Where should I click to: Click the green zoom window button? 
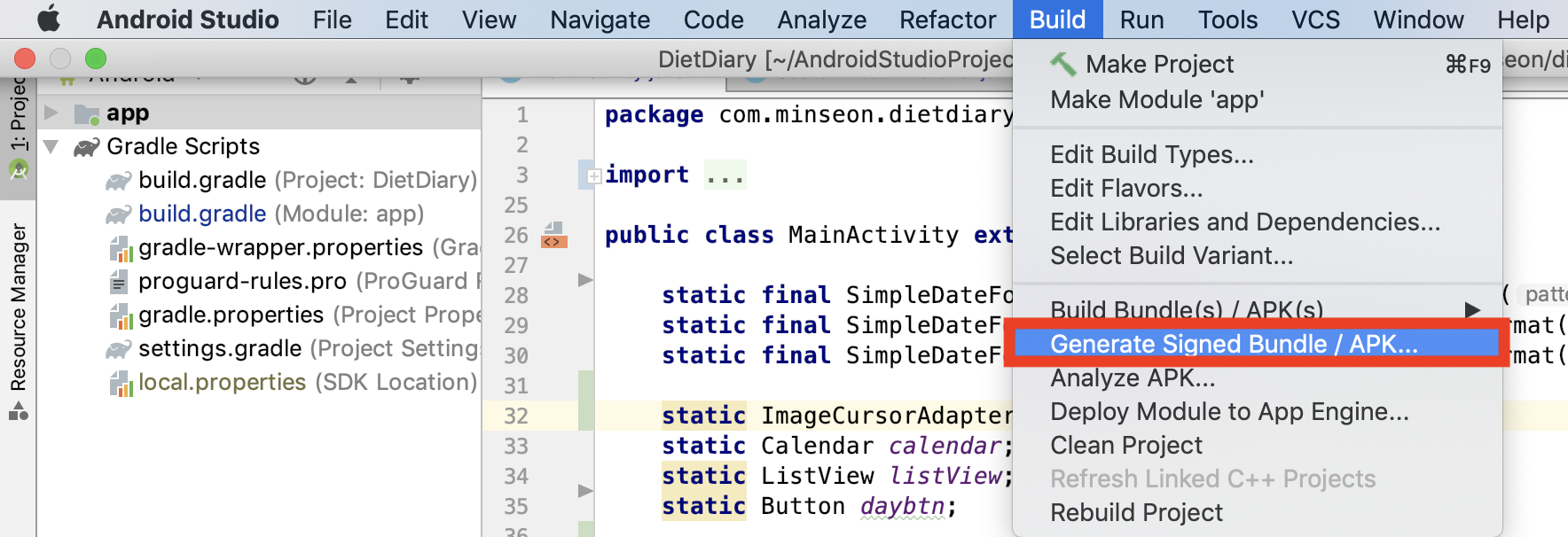click(x=96, y=58)
